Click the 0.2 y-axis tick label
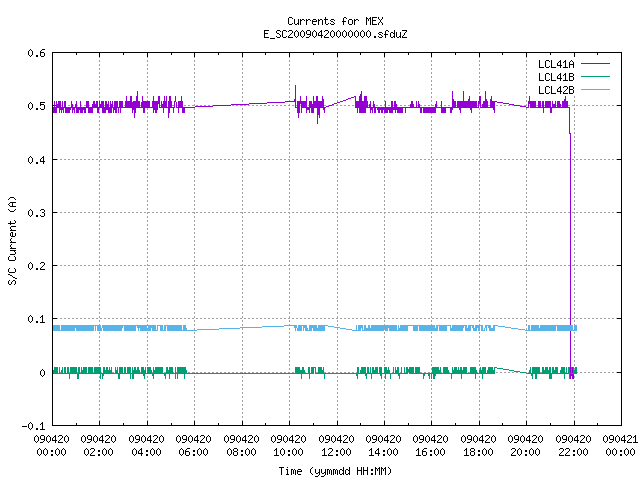This screenshot has width=640, height=480. click(x=36, y=266)
